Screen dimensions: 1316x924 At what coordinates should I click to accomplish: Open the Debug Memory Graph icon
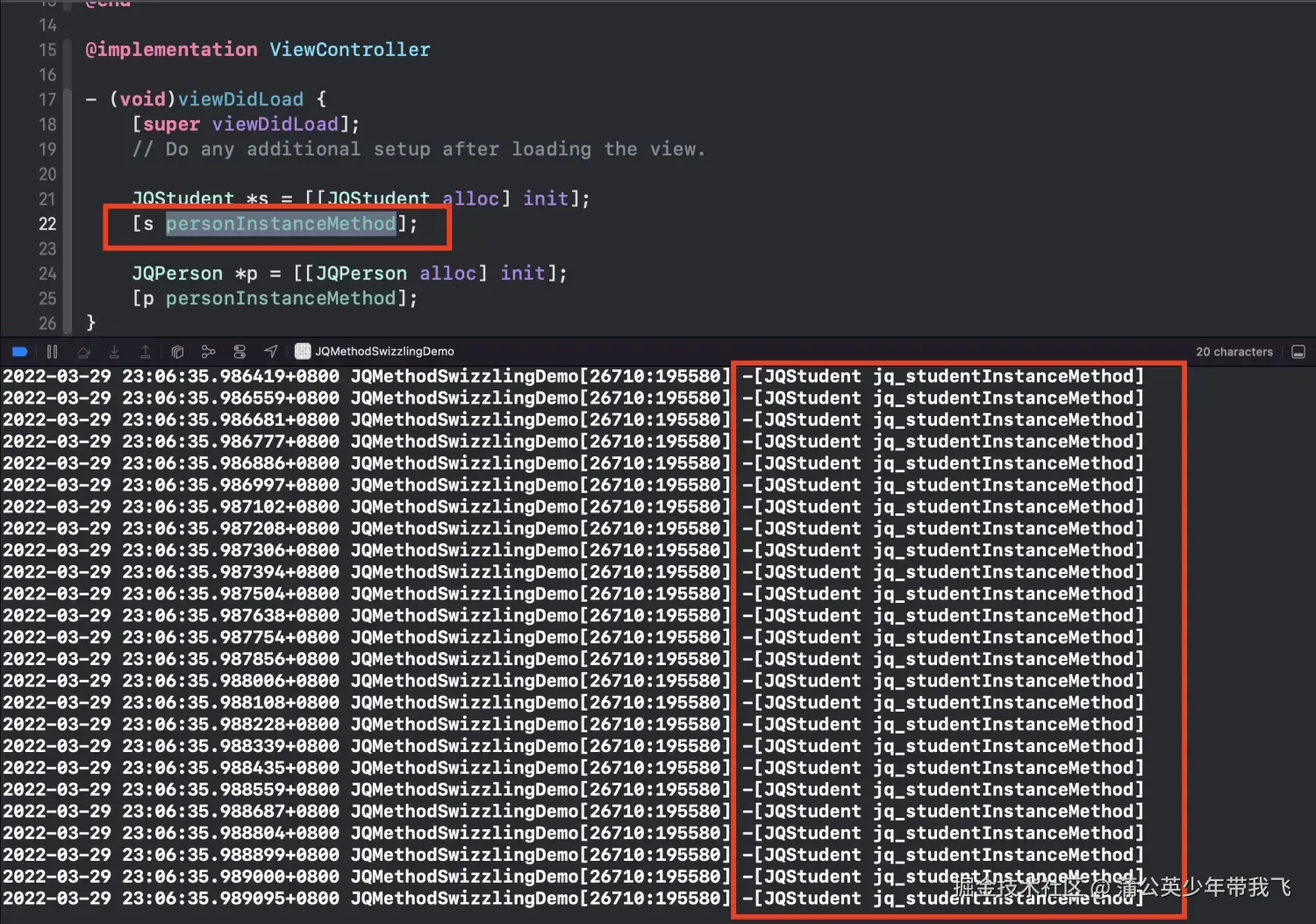point(208,352)
